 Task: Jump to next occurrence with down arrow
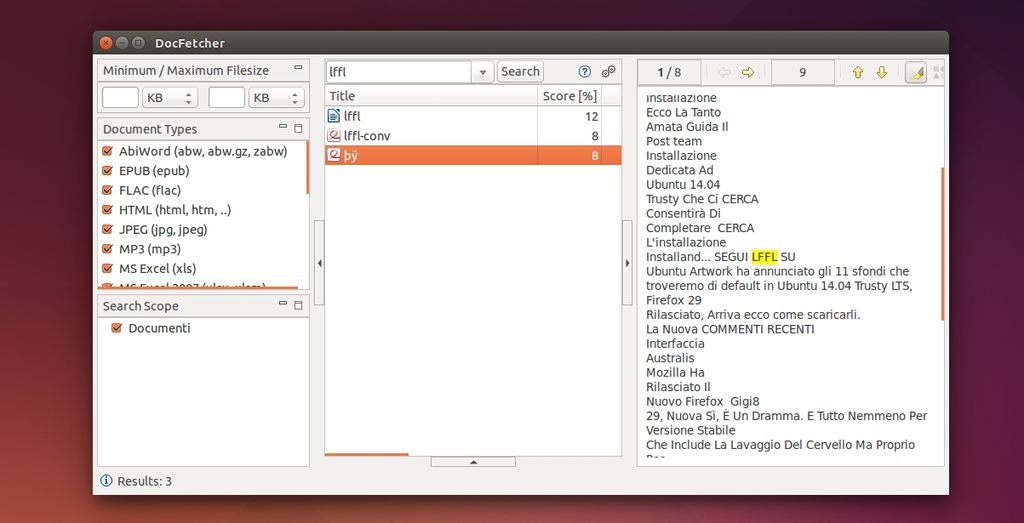[881, 72]
